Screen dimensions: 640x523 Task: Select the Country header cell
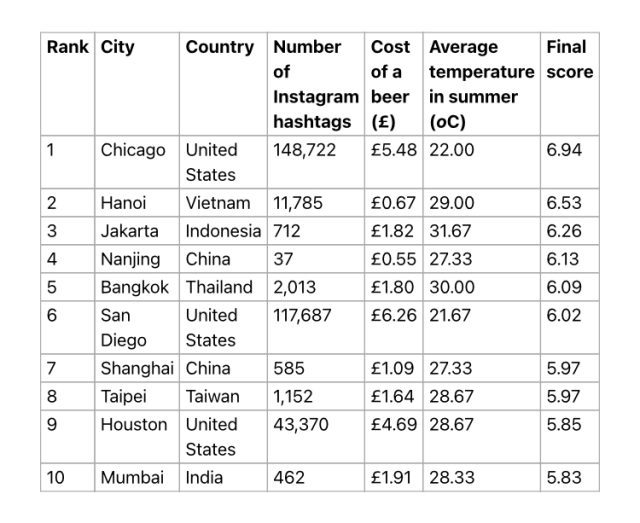click(219, 47)
